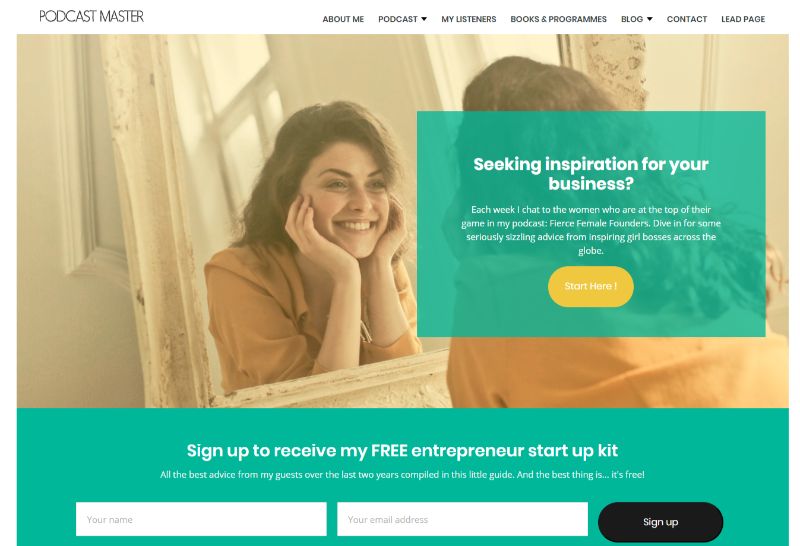Screen dimensions: 800x546
Task: Focus the Your email address field
Action: [462, 519]
